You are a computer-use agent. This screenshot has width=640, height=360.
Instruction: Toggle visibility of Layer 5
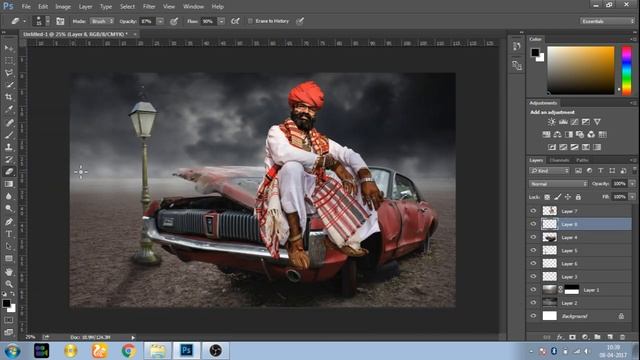coord(533,250)
